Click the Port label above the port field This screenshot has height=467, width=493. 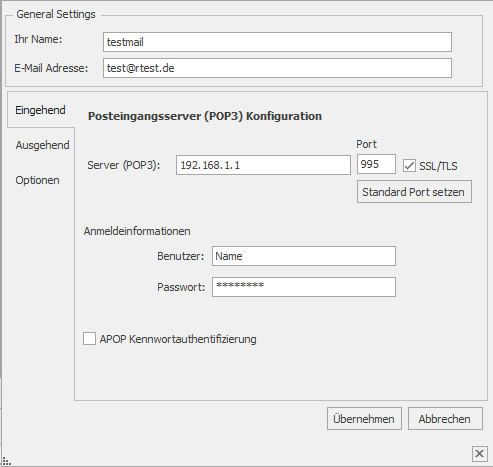click(366, 144)
